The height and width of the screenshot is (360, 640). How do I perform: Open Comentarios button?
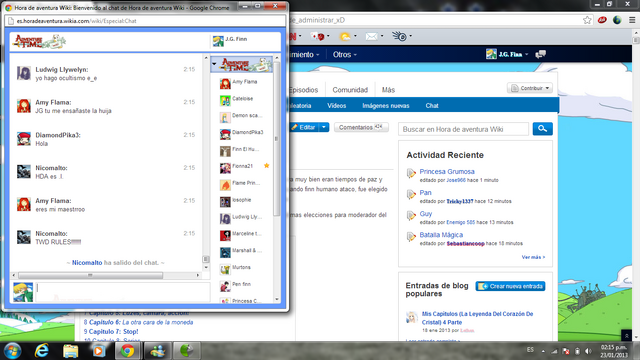point(361,127)
